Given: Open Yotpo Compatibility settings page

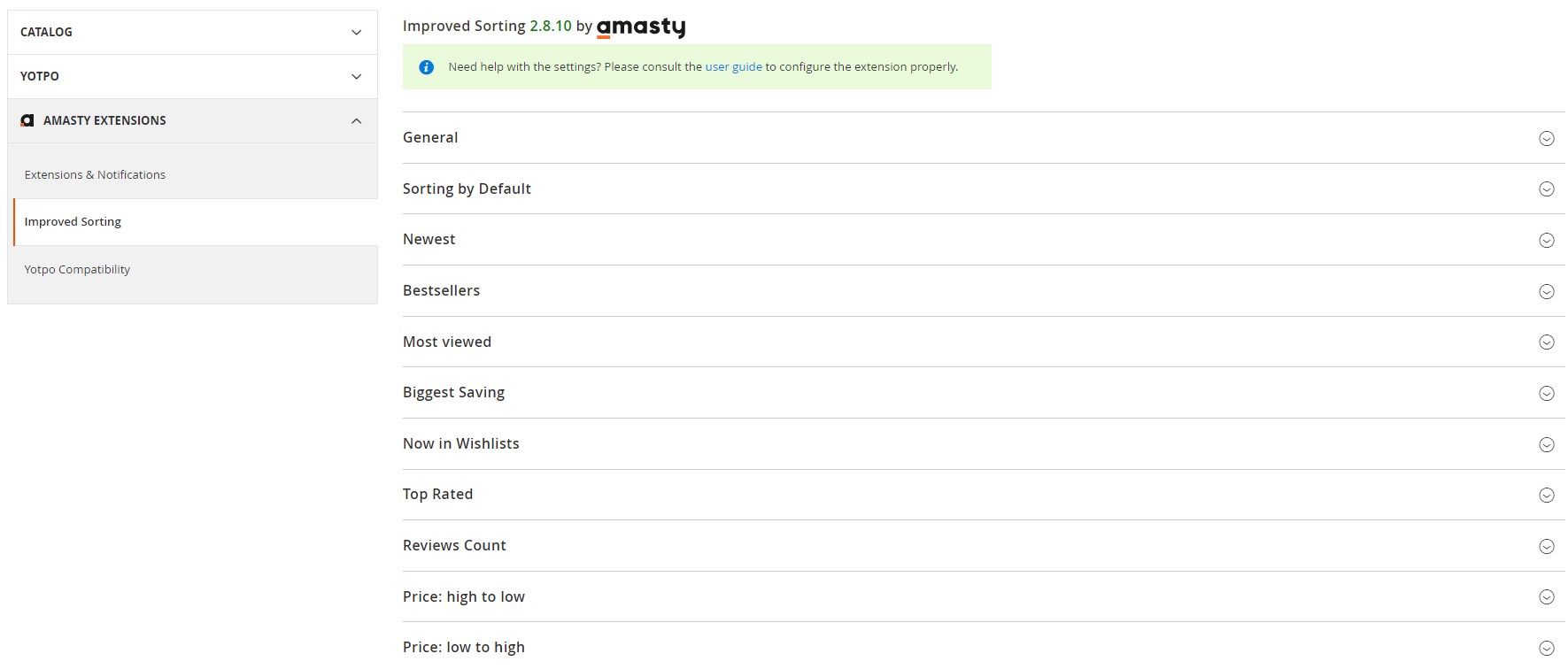Looking at the screenshot, I should point(77,270).
